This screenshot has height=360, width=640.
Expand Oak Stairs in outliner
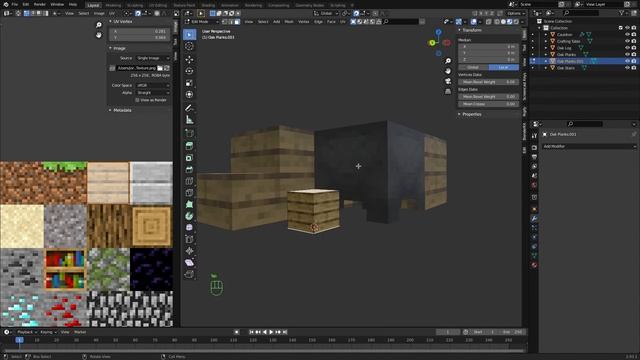point(546,68)
